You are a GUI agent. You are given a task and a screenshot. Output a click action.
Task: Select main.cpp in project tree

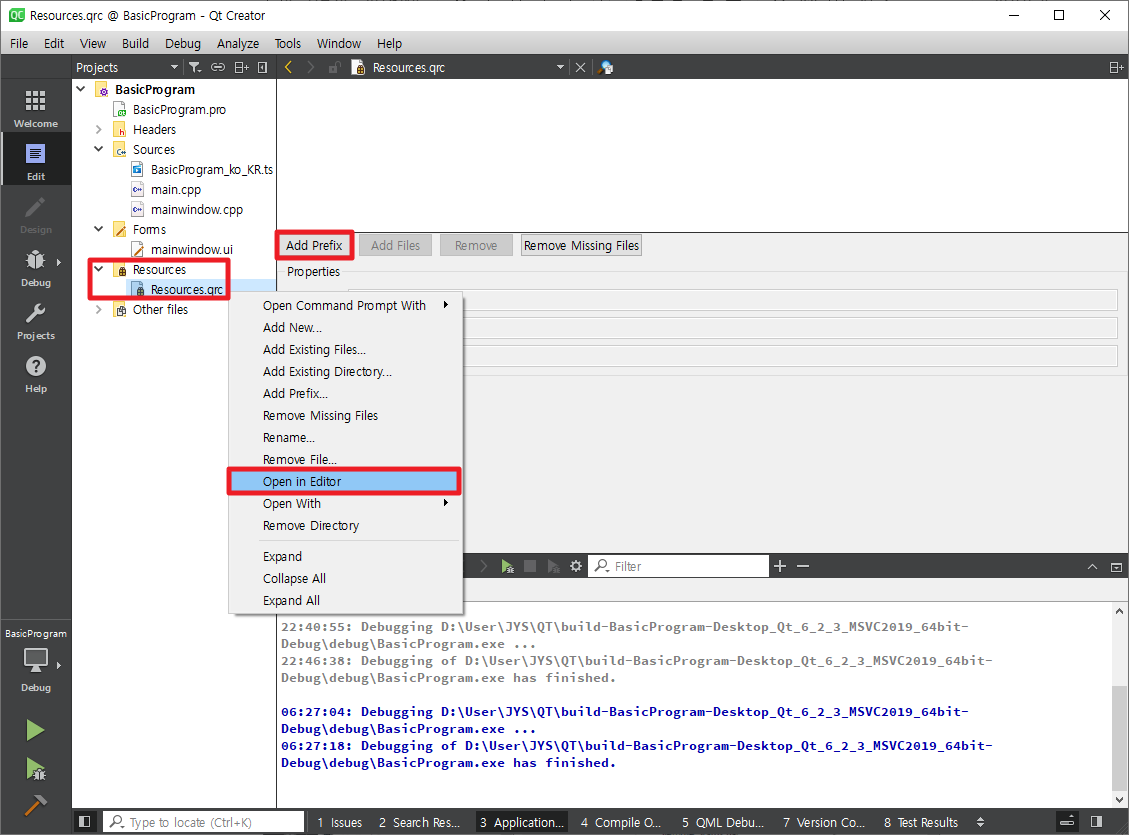click(x=175, y=189)
